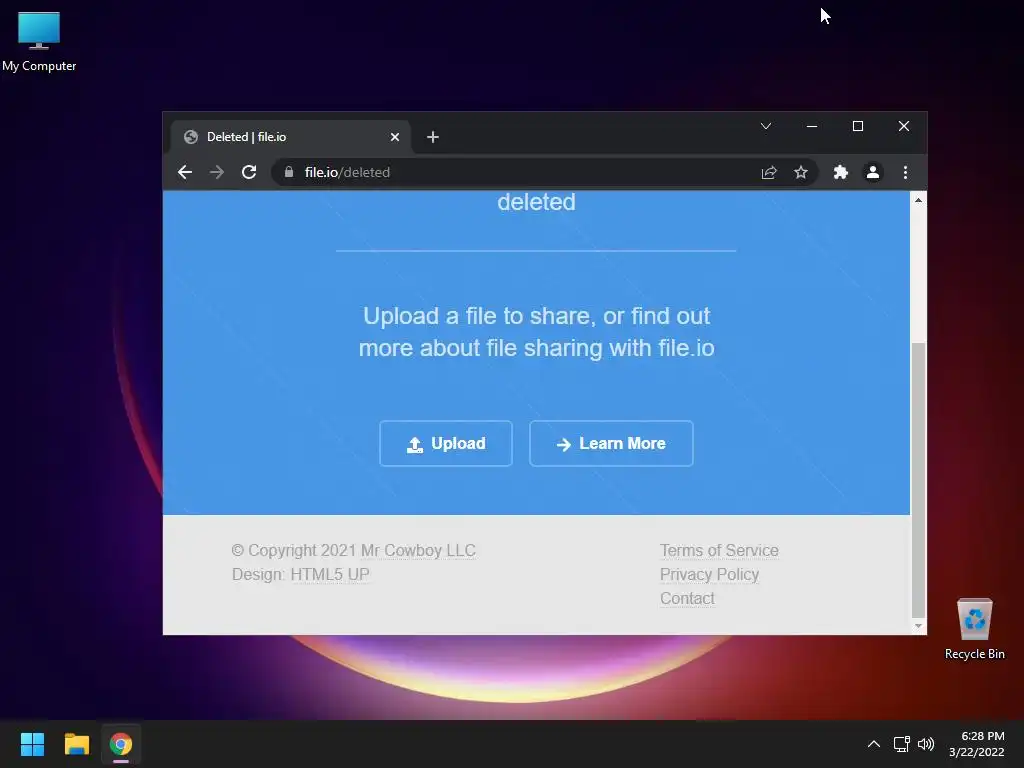The image size is (1024, 768).
Task: Open the Windows Start menu
Action: pos(32,744)
